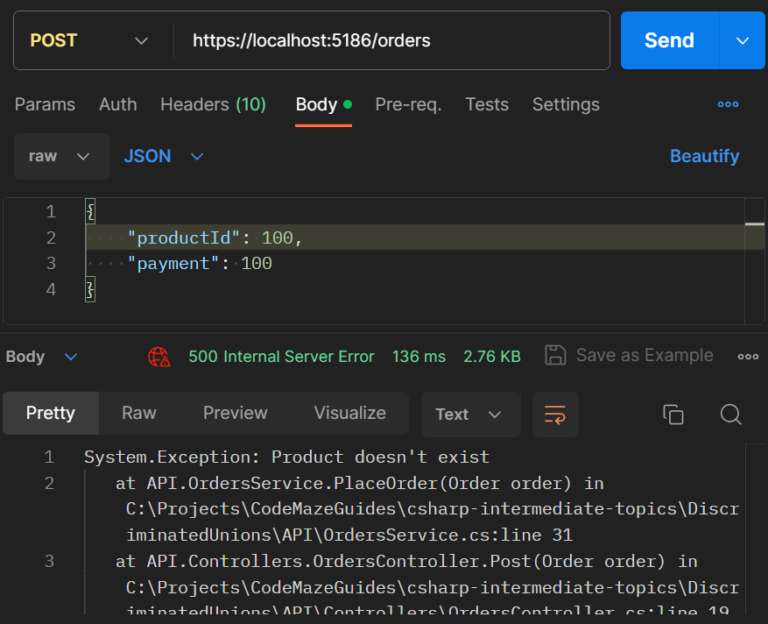Image resolution: width=768 pixels, height=624 pixels.
Task: Open the Params tab
Action: pos(45,104)
